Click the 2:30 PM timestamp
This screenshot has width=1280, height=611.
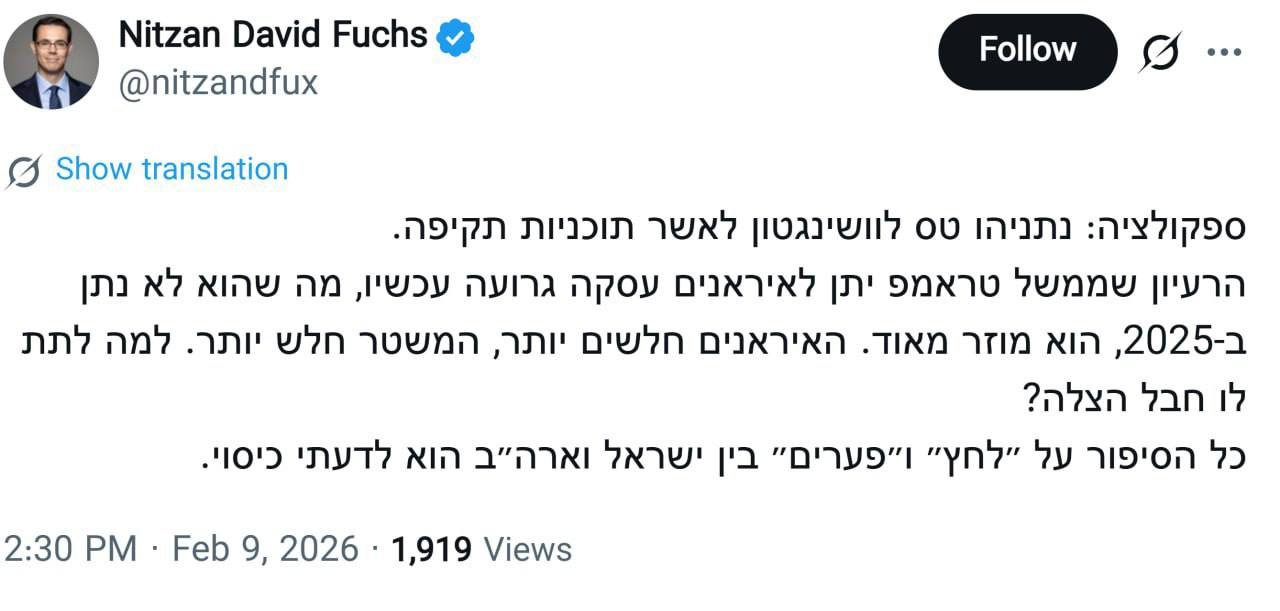click(x=71, y=549)
